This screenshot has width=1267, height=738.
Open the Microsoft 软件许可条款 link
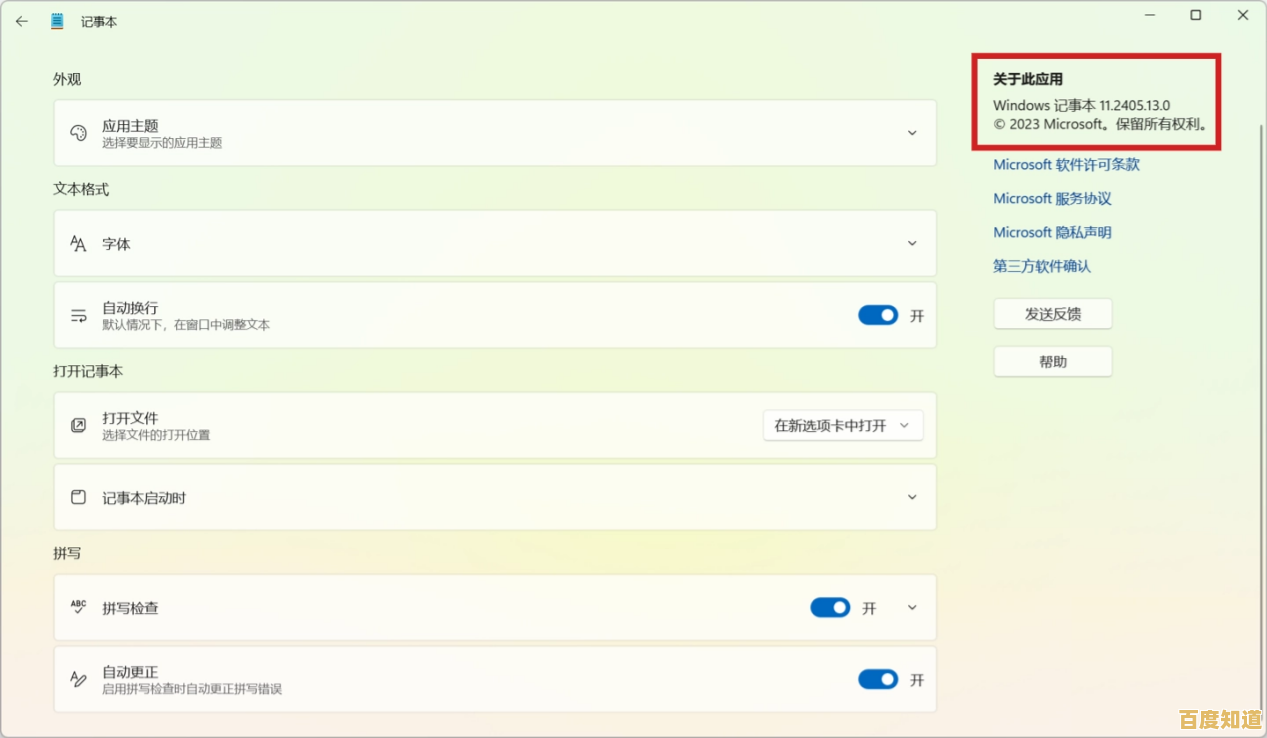click(1066, 165)
